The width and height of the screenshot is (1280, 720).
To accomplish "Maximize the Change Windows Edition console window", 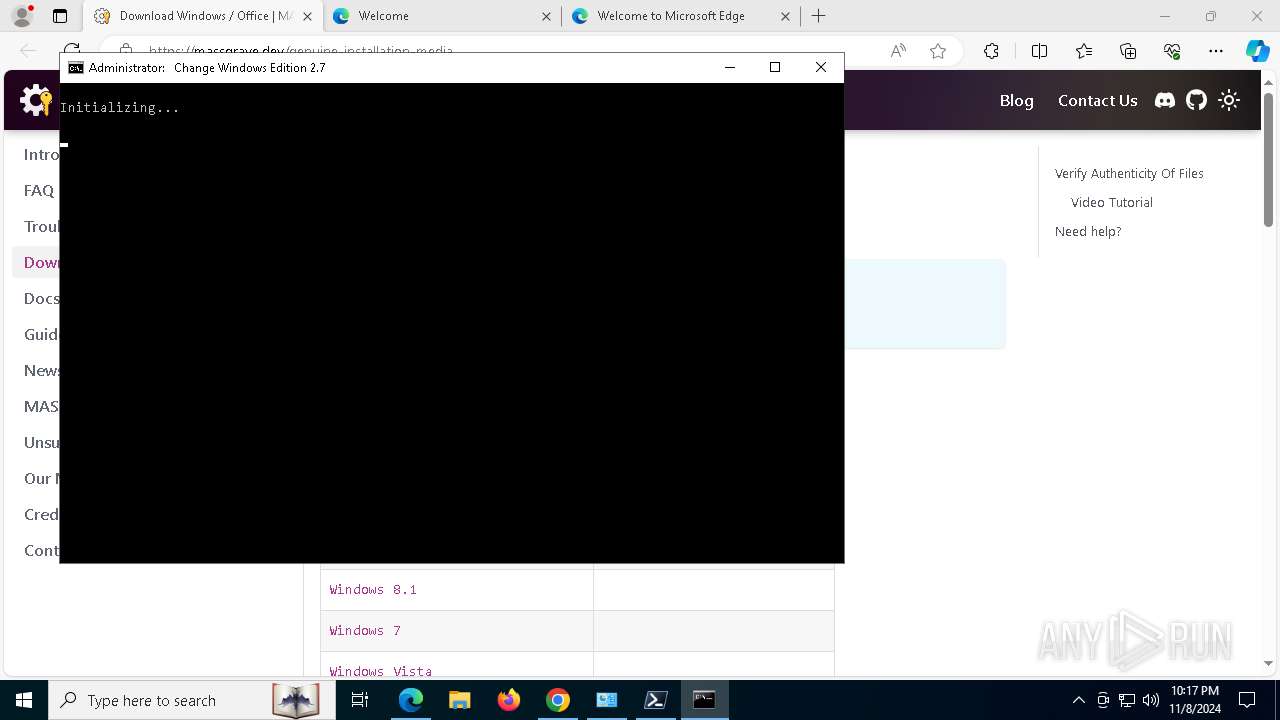I will tap(775, 67).
